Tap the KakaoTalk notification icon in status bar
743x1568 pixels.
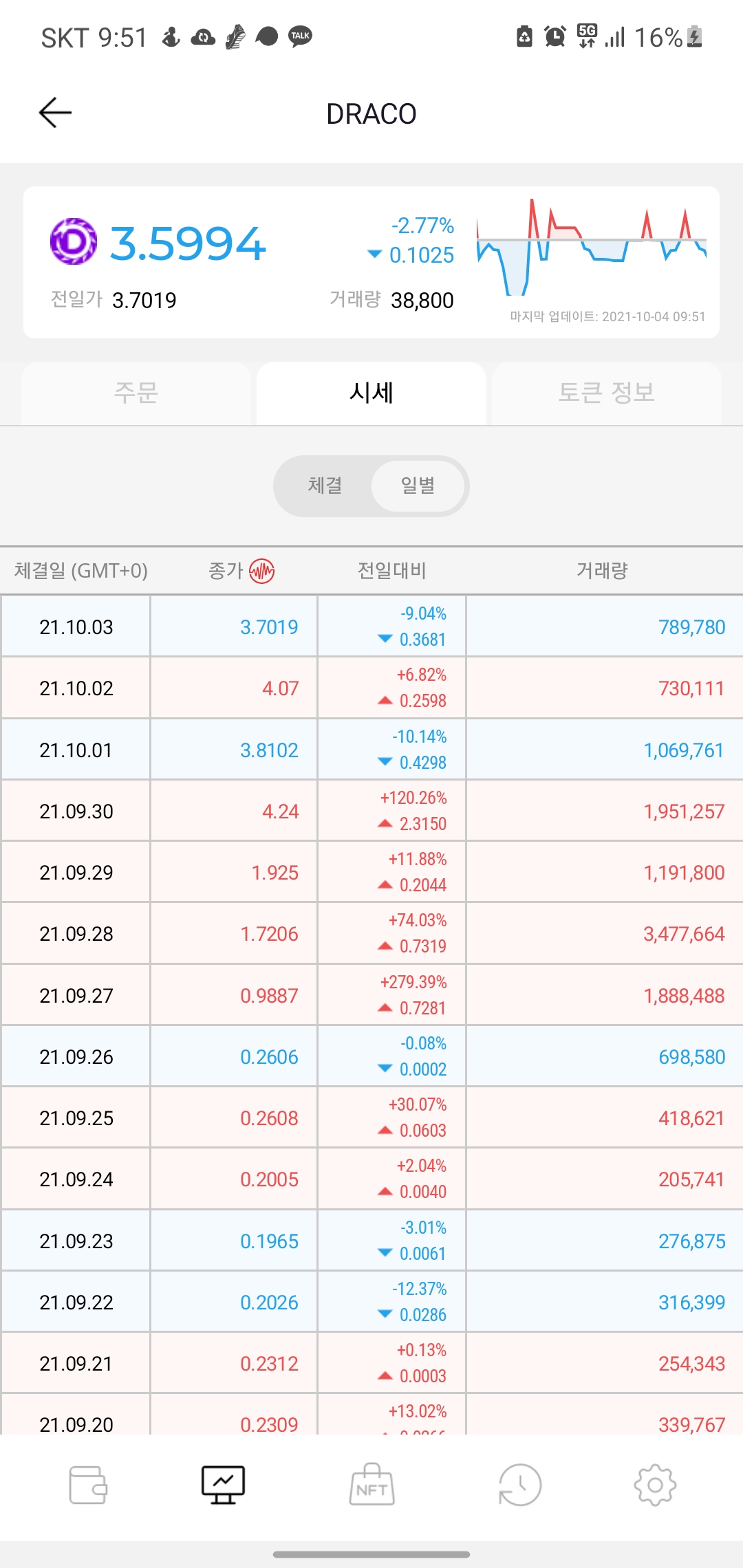(300, 36)
